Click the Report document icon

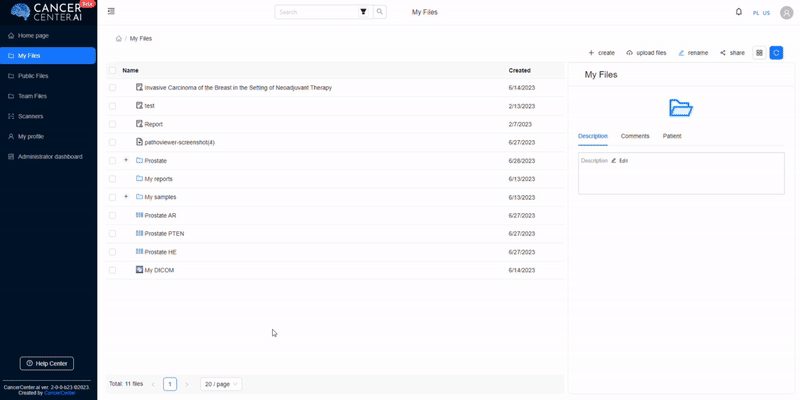tap(139, 123)
